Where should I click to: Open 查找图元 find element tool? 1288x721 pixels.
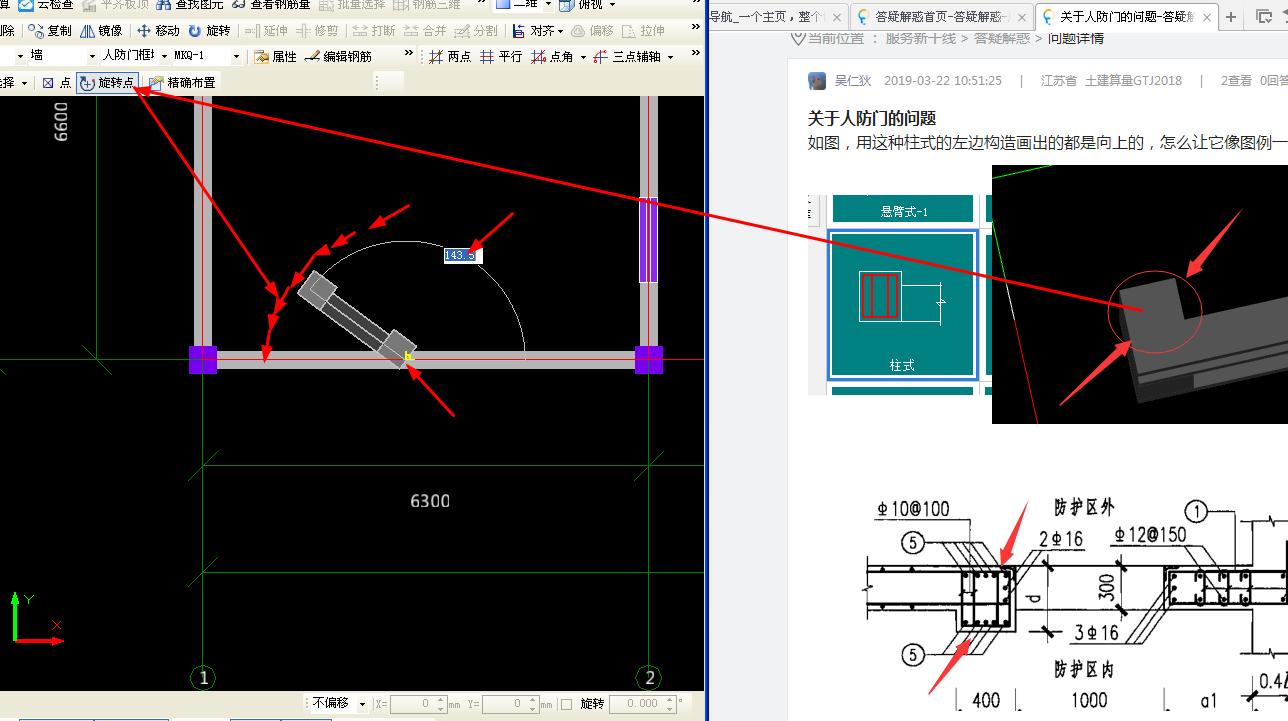(x=190, y=5)
